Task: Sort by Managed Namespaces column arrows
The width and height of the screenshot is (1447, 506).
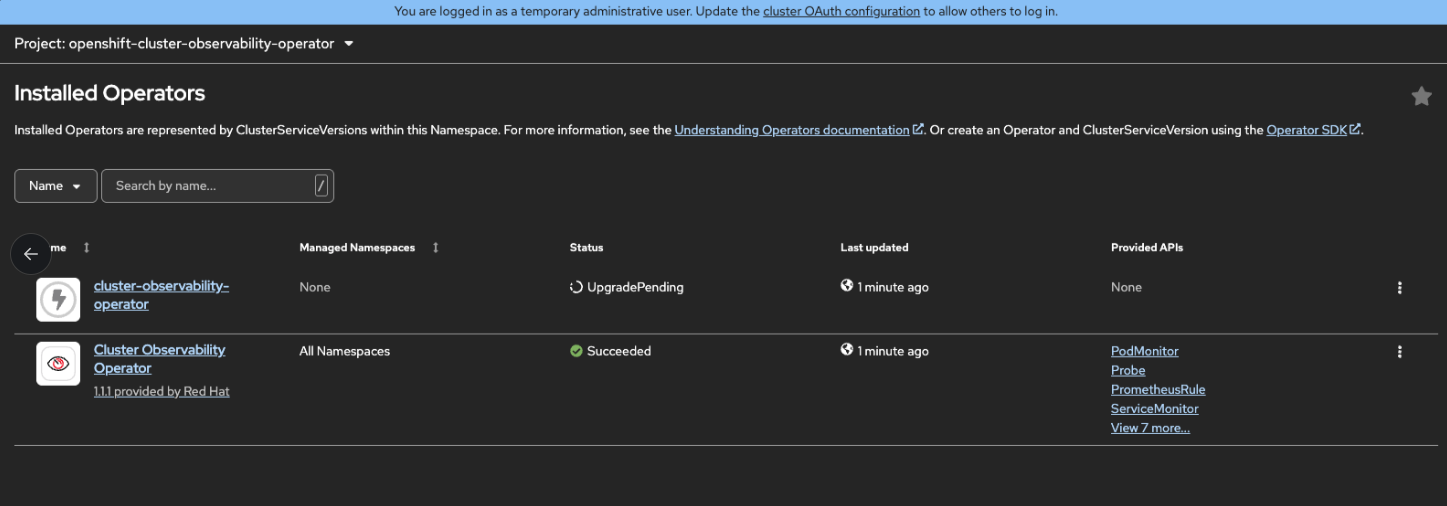Action: point(435,247)
